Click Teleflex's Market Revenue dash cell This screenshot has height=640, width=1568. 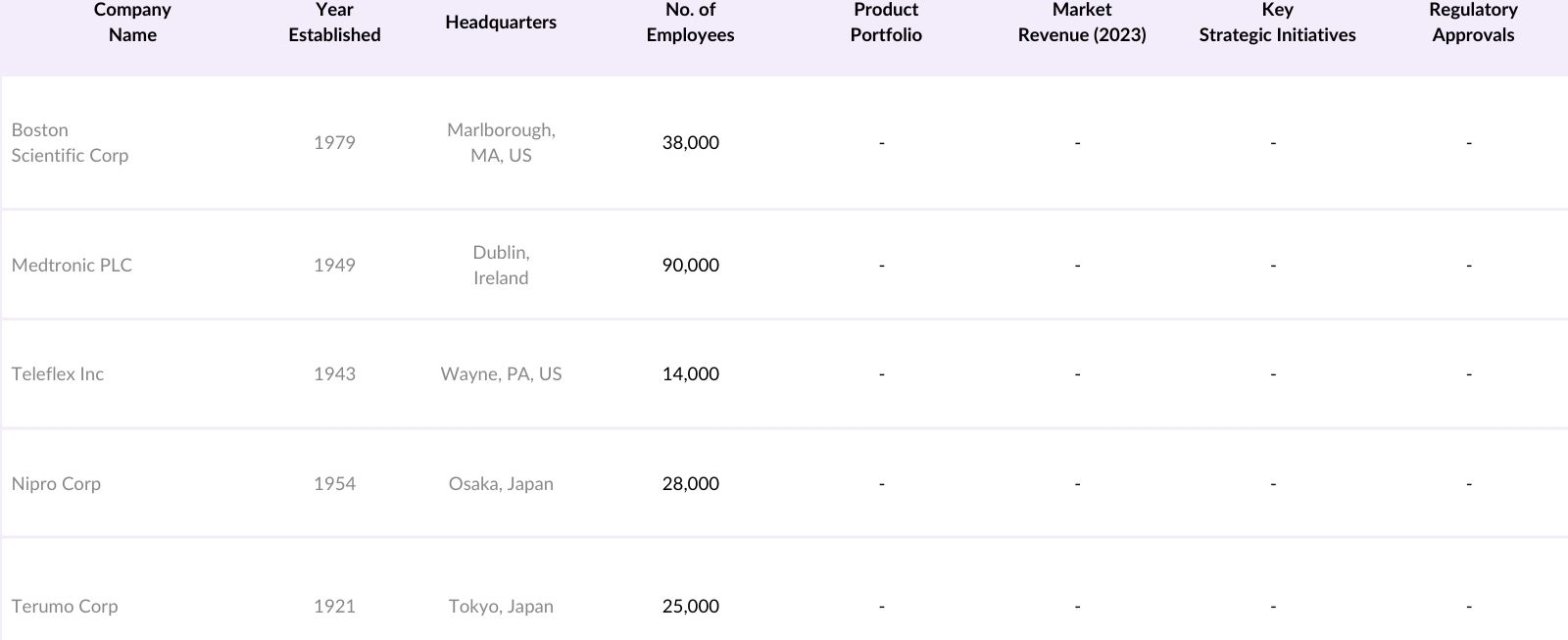pos(1077,374)
